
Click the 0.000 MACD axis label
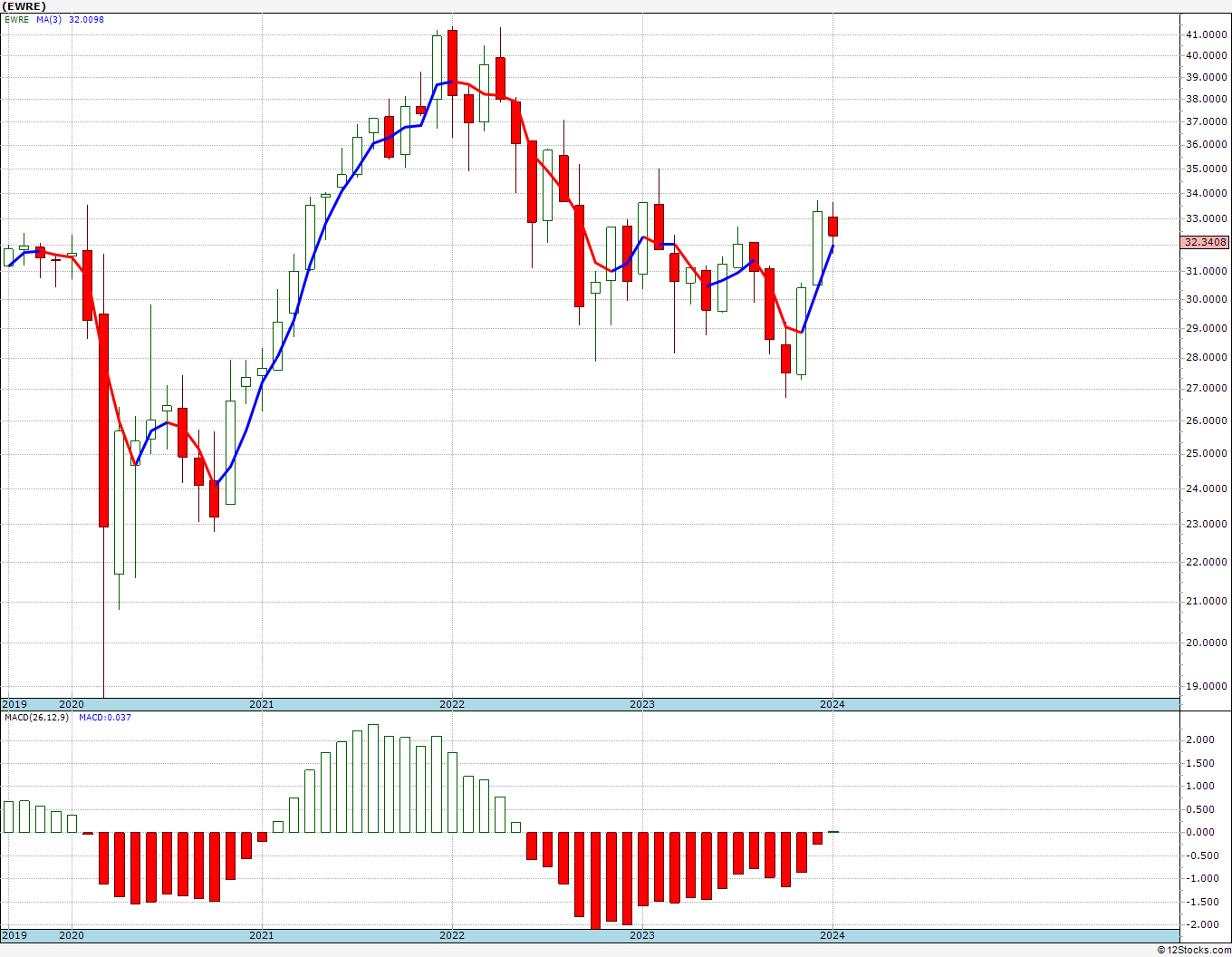[x=1199, y=832]
